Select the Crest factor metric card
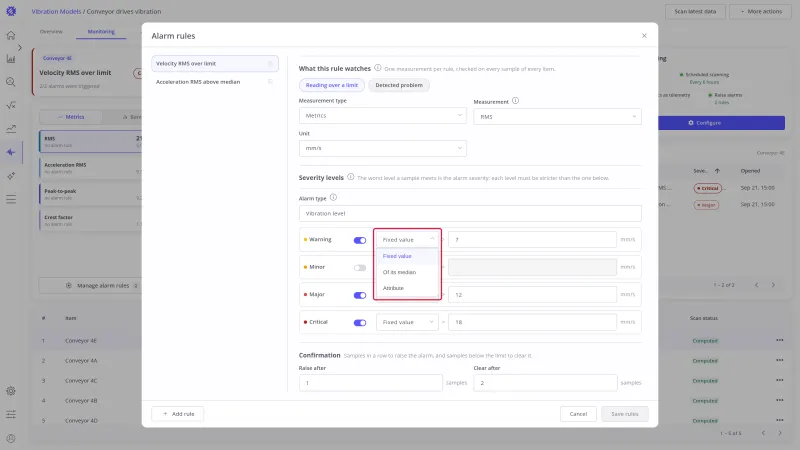 (90, 220)
